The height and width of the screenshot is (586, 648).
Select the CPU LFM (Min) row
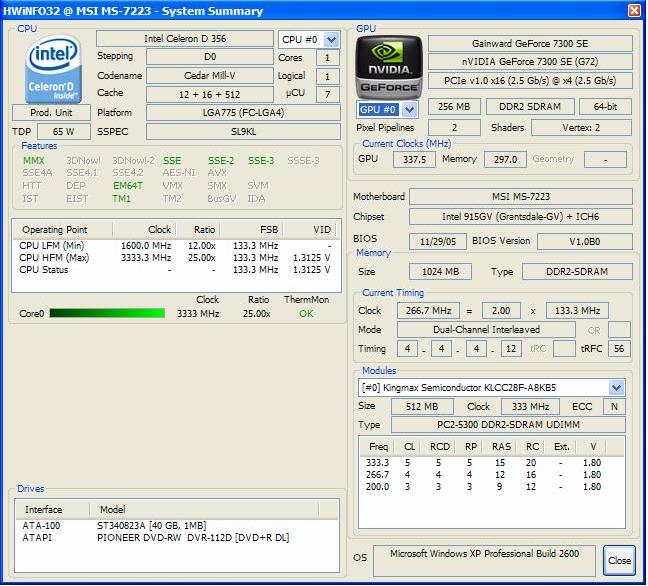[x=176, y=245]
